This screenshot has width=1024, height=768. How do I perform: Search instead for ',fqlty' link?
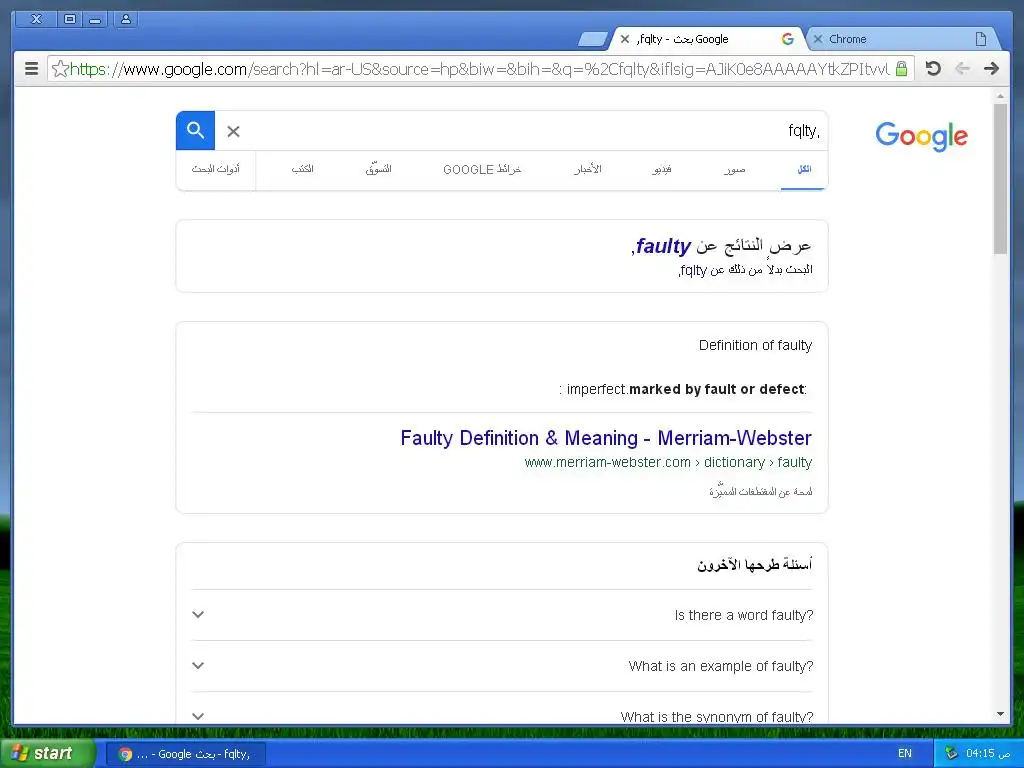(693, 270)
